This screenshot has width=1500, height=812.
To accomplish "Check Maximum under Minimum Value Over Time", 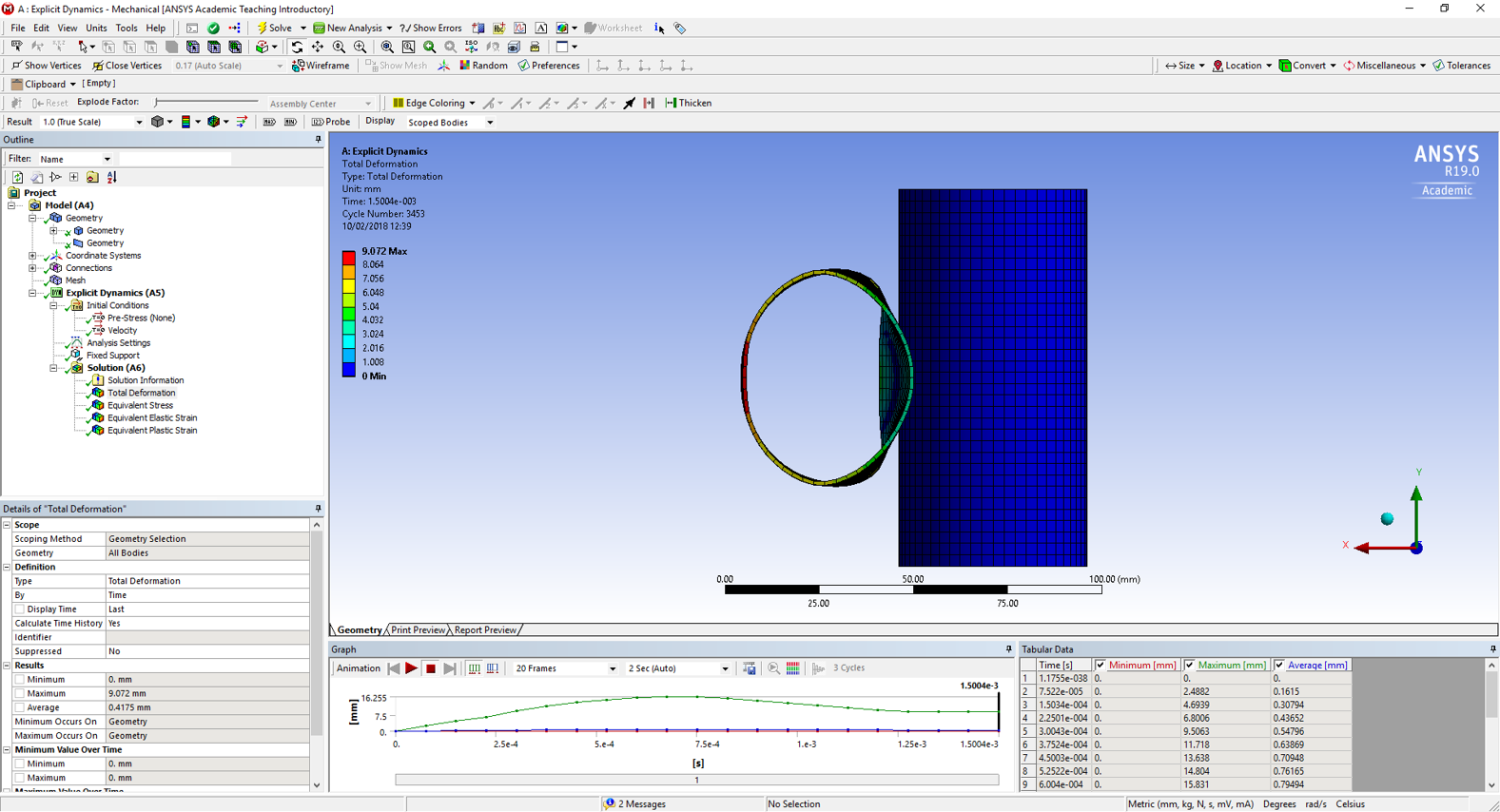I will (x=20, y=778).
